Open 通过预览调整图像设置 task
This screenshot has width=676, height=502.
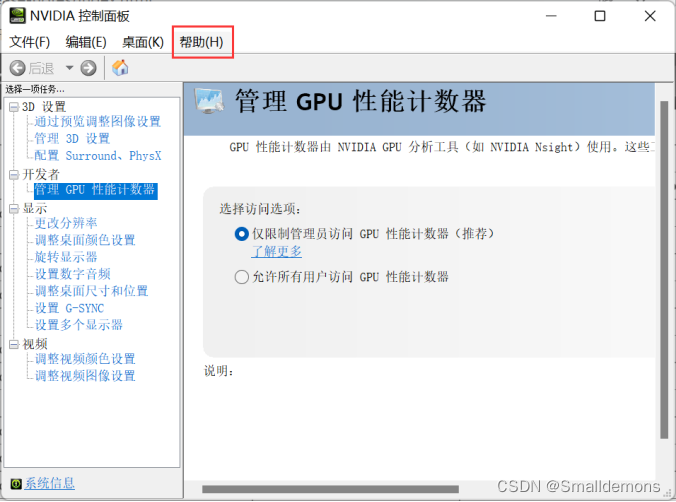pyautogui.click(x=97, y=122)
